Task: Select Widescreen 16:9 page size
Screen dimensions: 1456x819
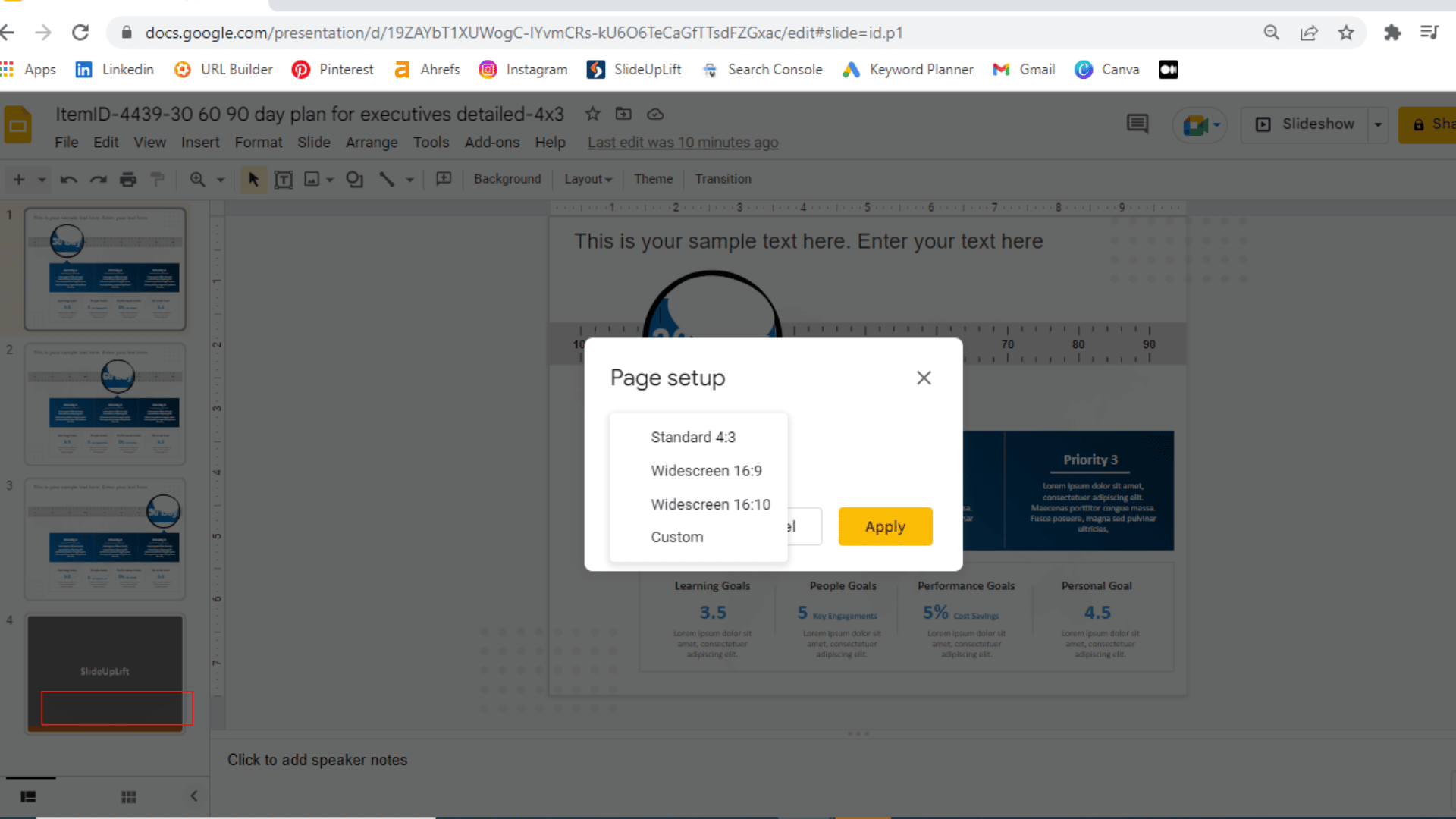Action: coord(706,471)
